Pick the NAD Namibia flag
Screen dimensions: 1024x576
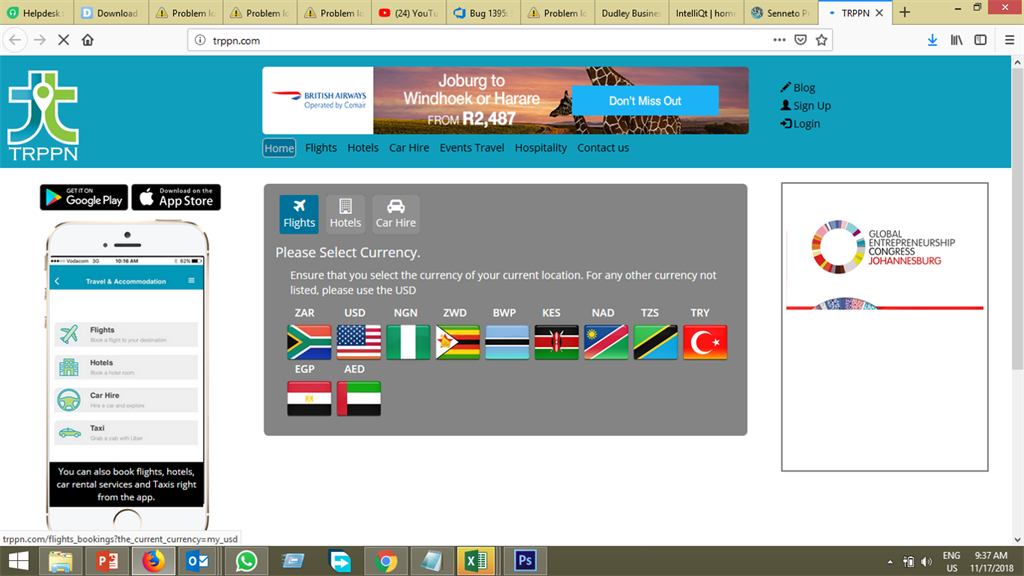(x=606, y=342)
